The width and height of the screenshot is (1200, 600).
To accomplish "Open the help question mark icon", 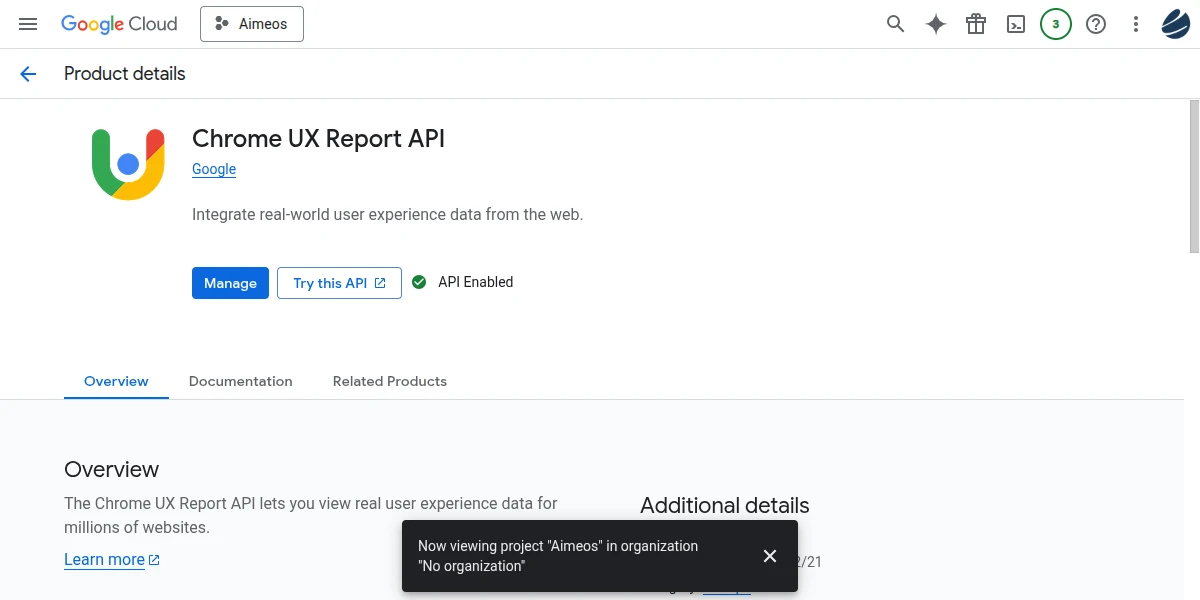I will pos(1096,24).
